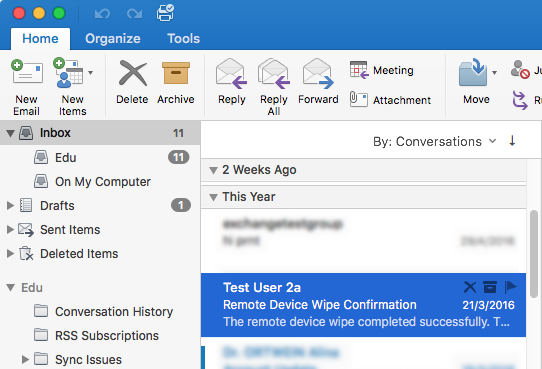Expand the Sync Issues folder
The height and width of the screenshot is (369, 542).
tap(25, 359)
